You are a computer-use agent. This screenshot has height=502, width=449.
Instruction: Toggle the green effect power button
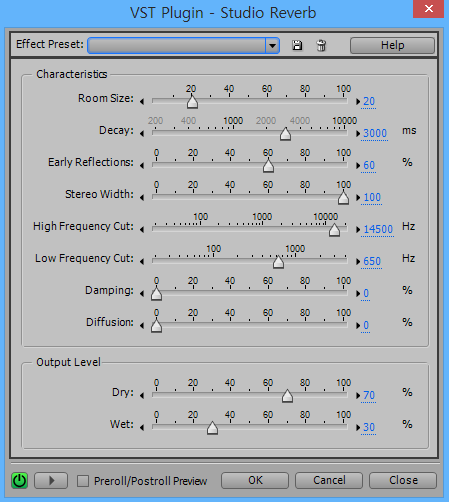tap(19, 481)
